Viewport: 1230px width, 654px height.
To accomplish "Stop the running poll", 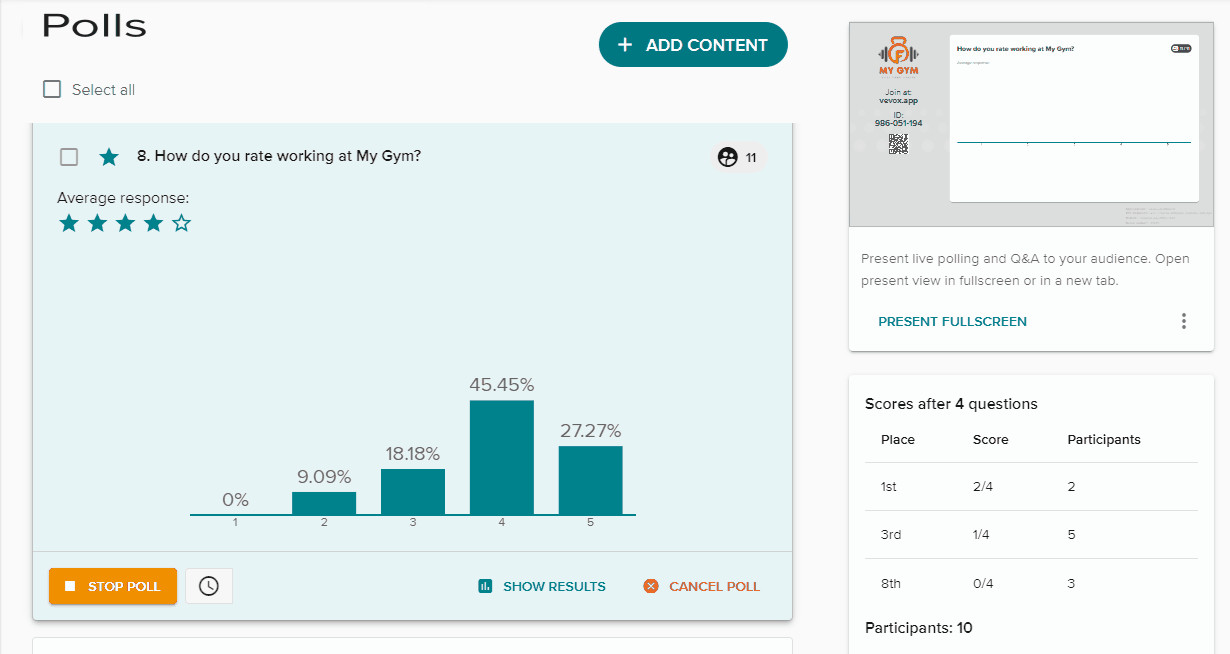I will tap(113, 586).
